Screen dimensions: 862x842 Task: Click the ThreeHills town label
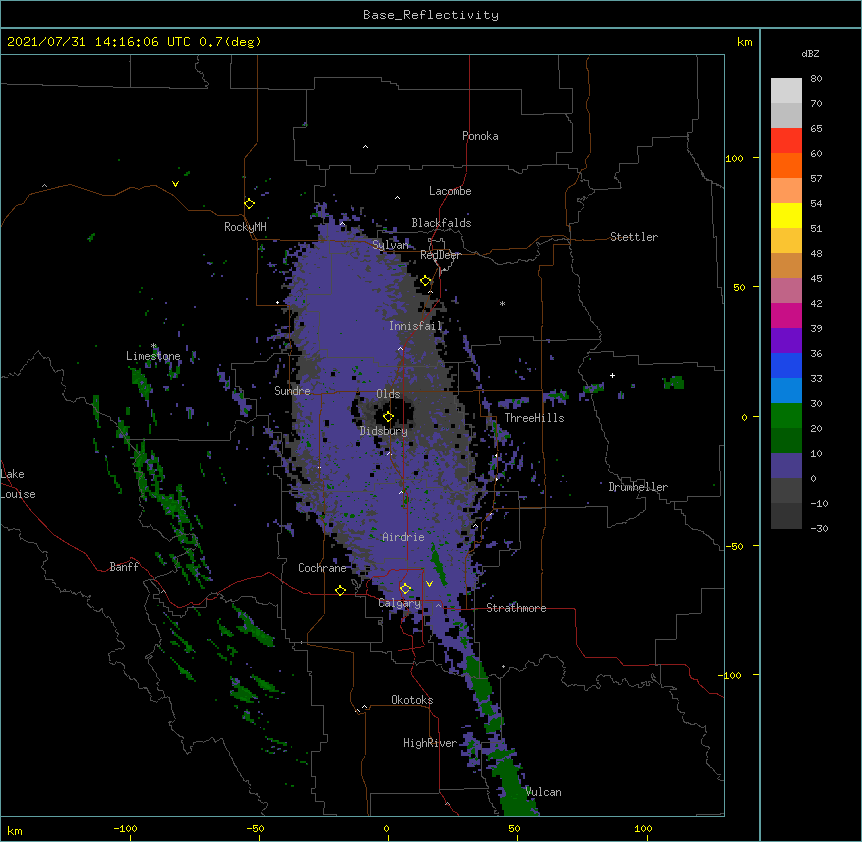[x=534, y=418]
